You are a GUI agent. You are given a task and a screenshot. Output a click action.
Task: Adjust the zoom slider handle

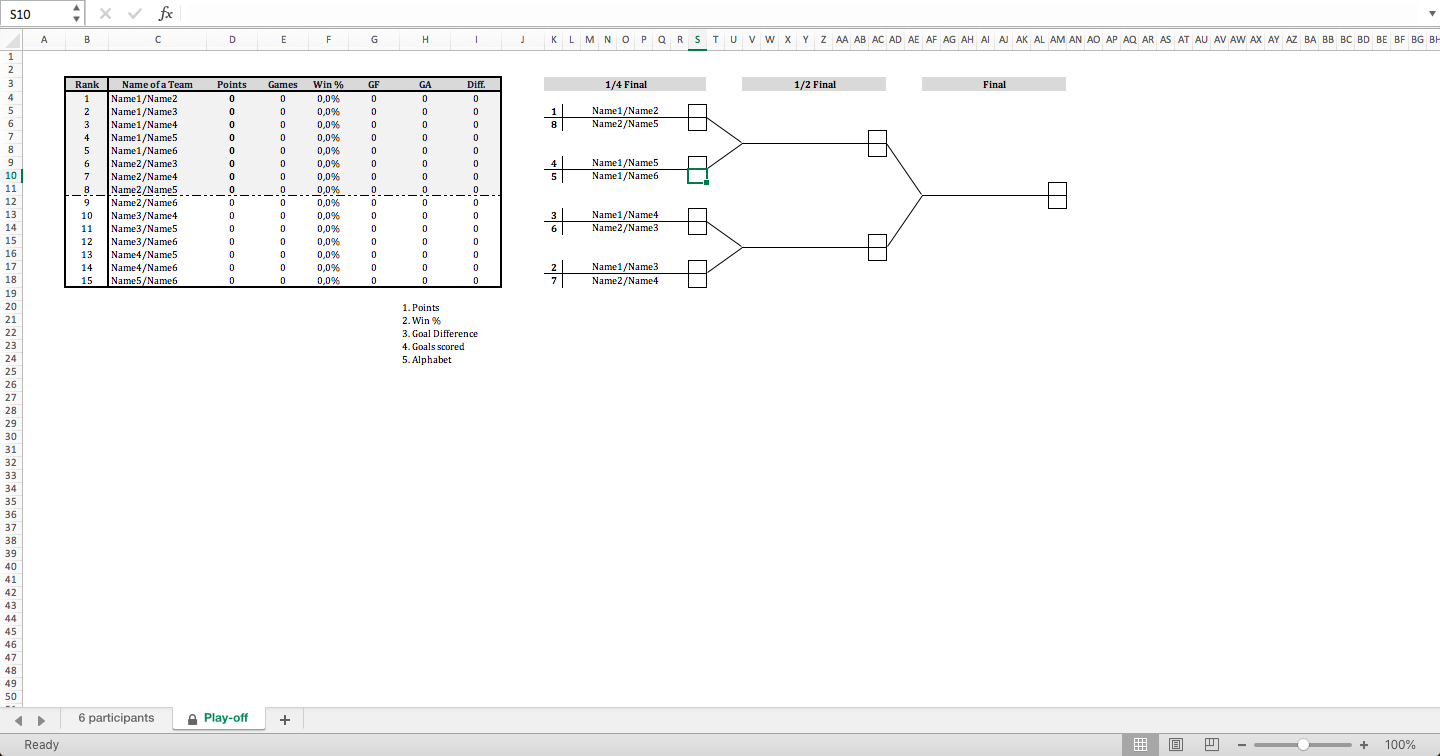point(1302,744)
